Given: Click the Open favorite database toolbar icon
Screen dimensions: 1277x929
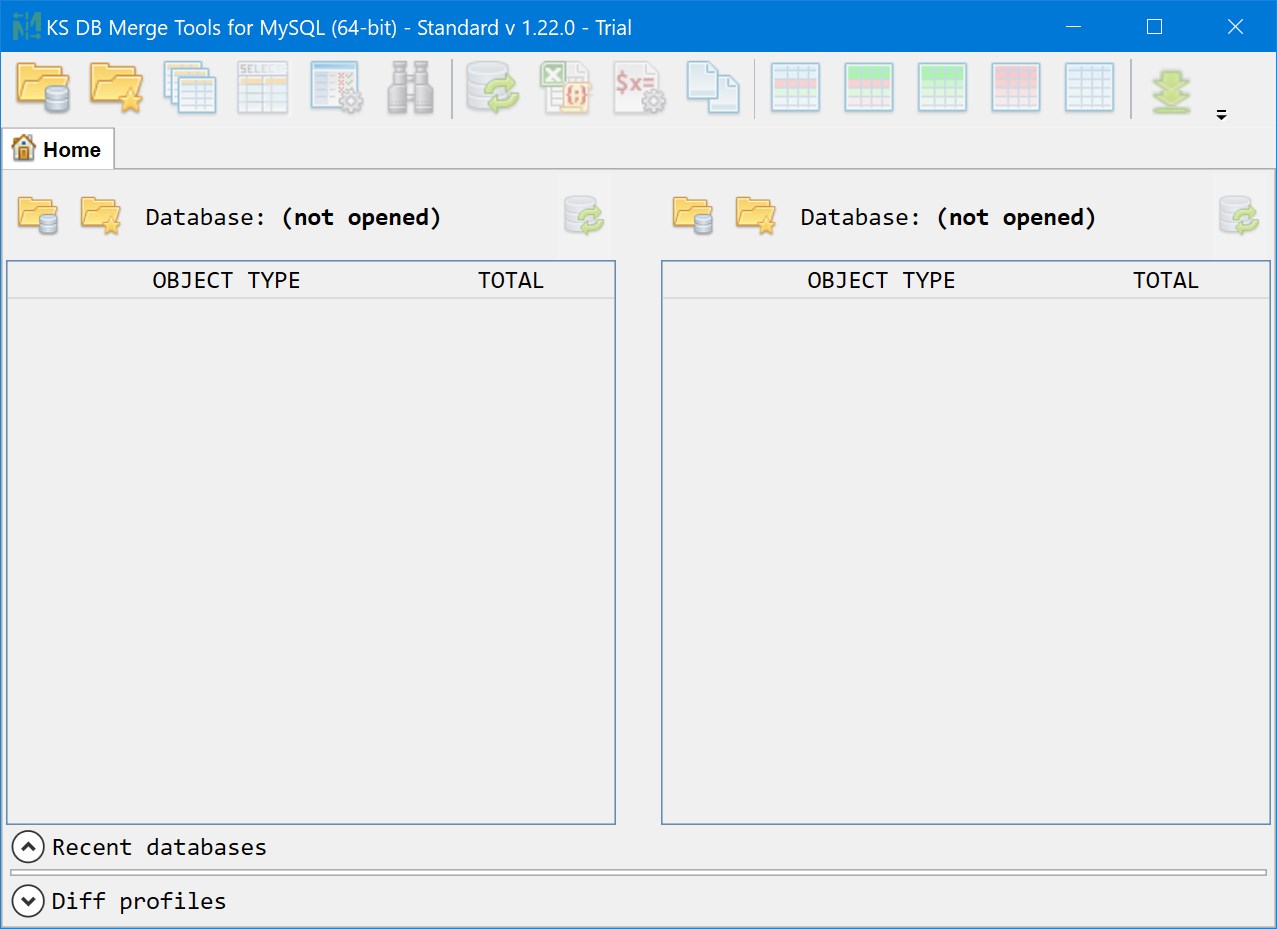Looking at the screenshot, I should click(116, 88).
